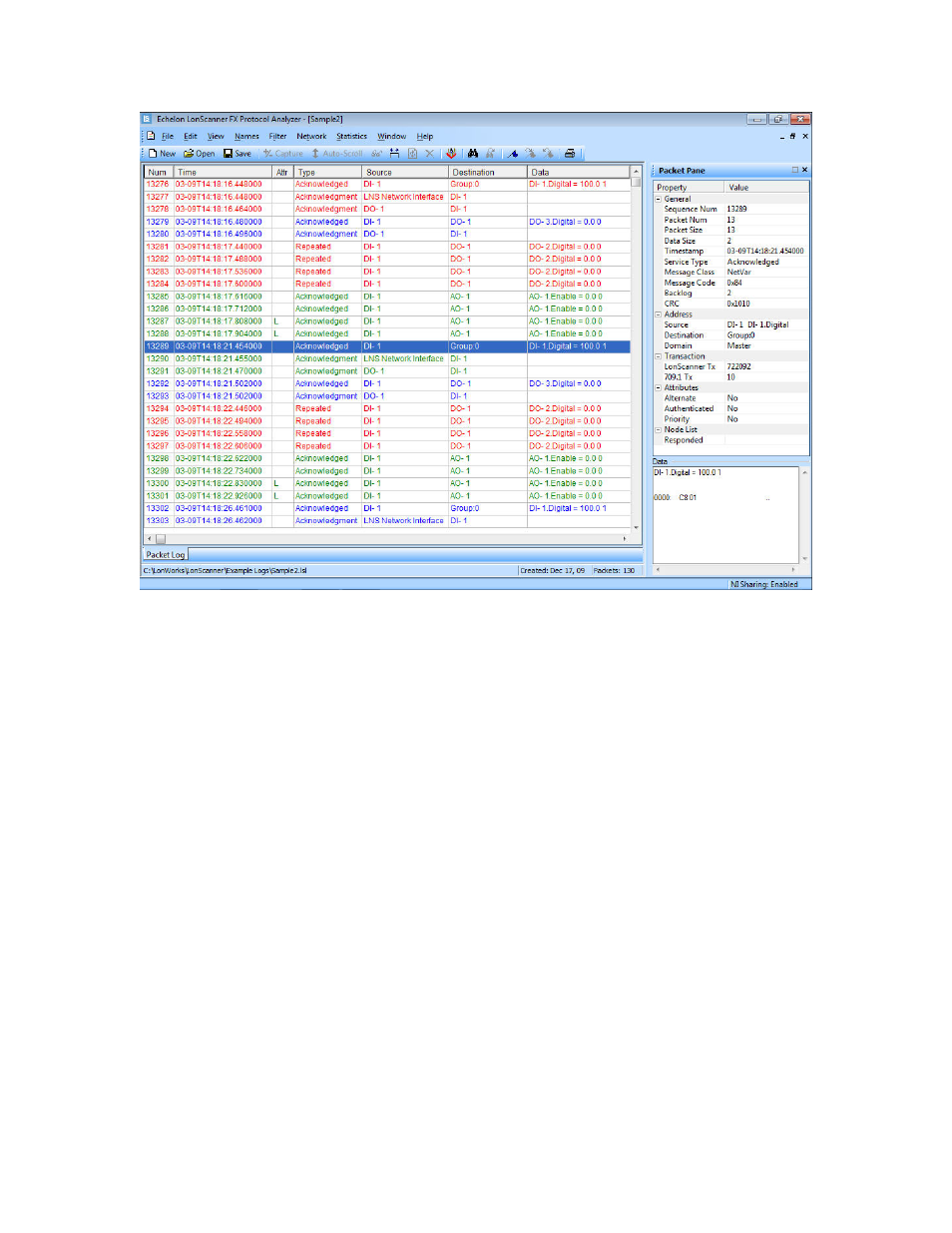Collapse the Address property group
The width and height of the screenshot is (952, 1233).
click(658, 314)
